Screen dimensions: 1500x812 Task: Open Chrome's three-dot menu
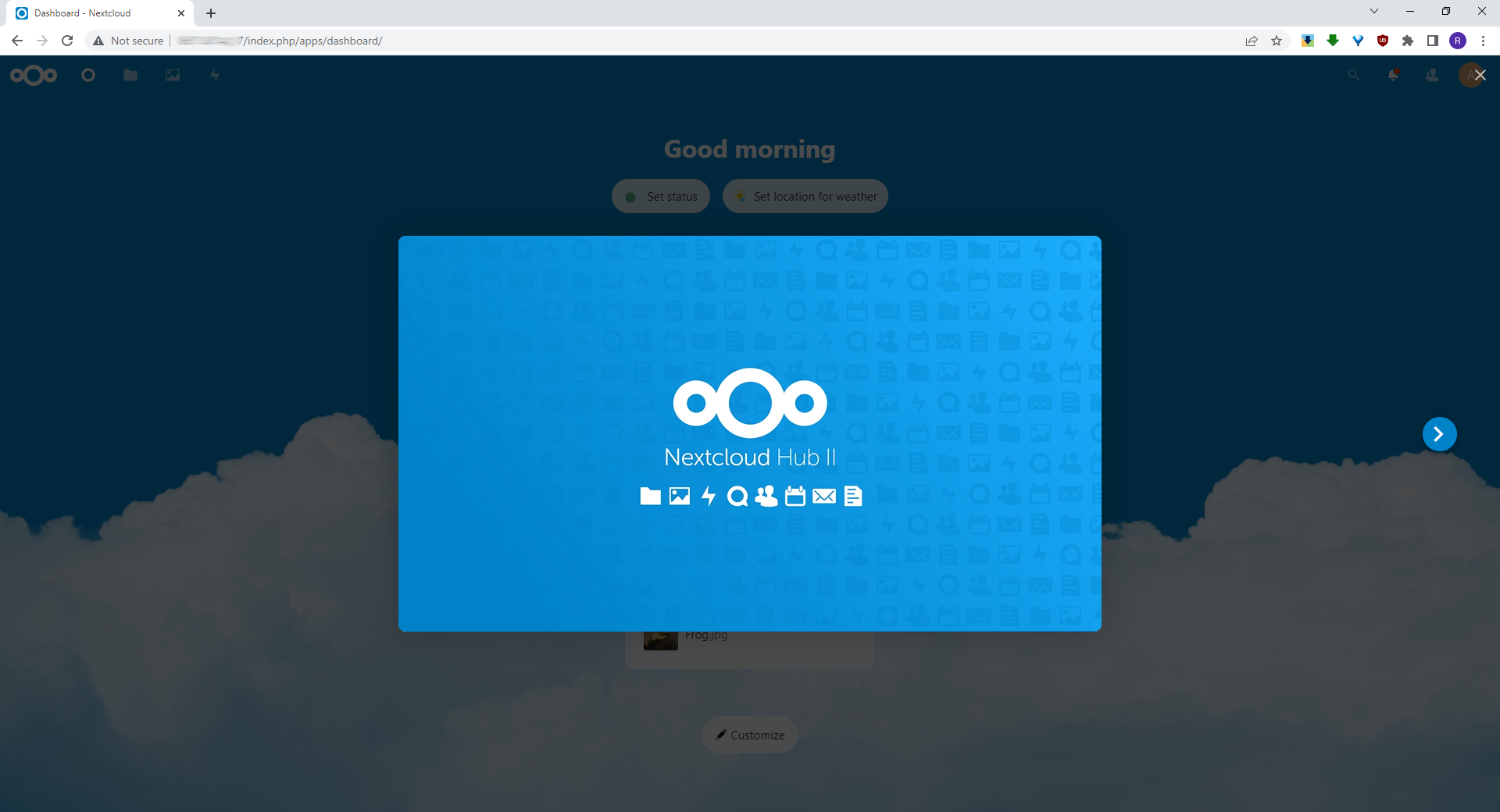[x=1484, y=41]
